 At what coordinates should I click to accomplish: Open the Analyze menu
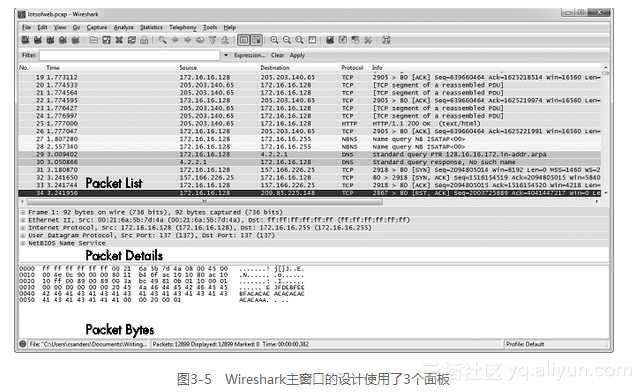[x=123, y=27]
